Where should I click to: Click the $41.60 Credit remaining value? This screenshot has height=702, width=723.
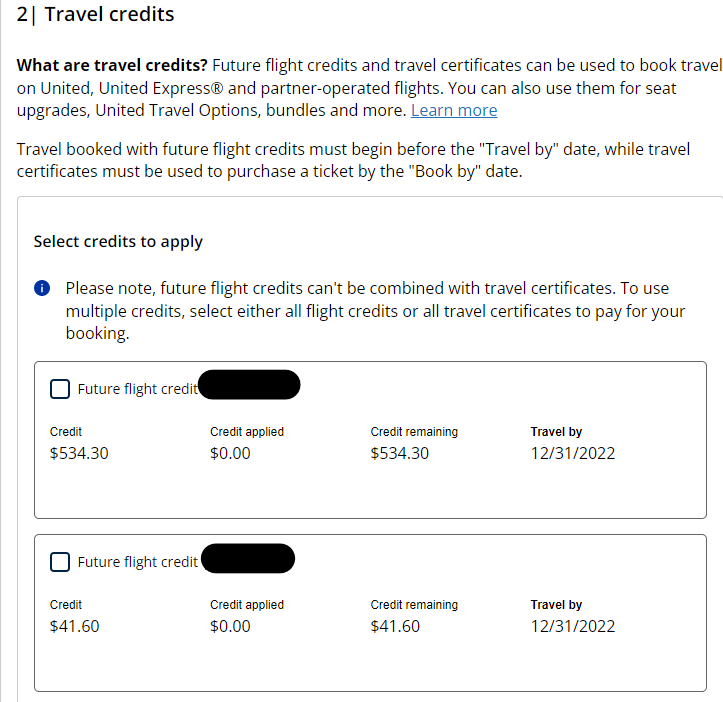click(395, 626)
